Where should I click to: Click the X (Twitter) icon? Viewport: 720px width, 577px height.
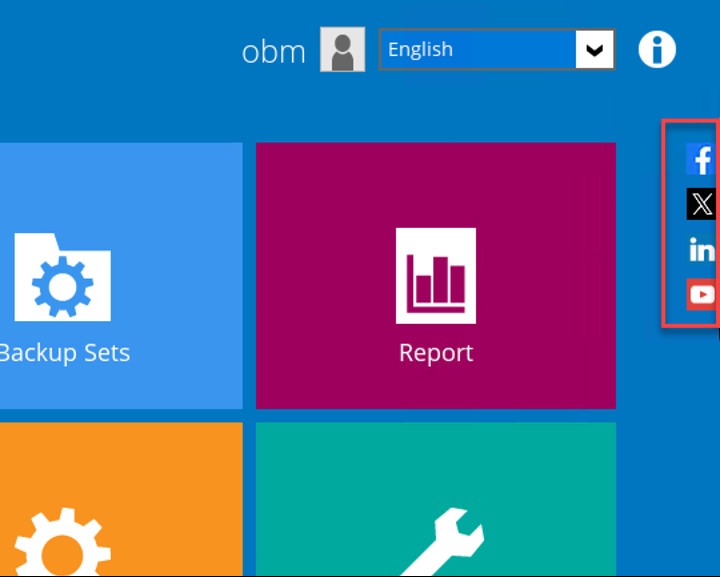[702, 204]
